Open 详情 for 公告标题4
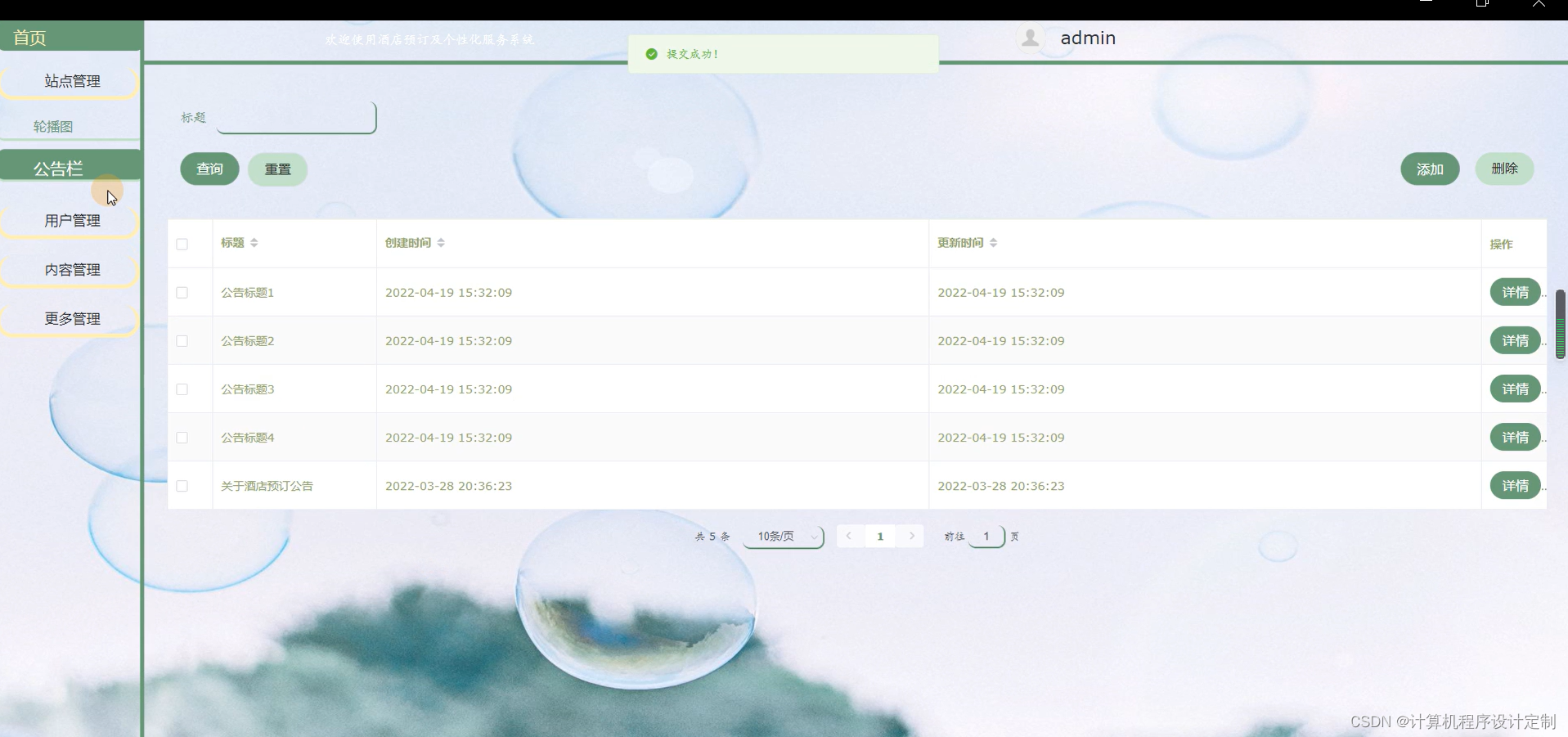Viewport: 1568px width, 737px height. (1515, 438)
